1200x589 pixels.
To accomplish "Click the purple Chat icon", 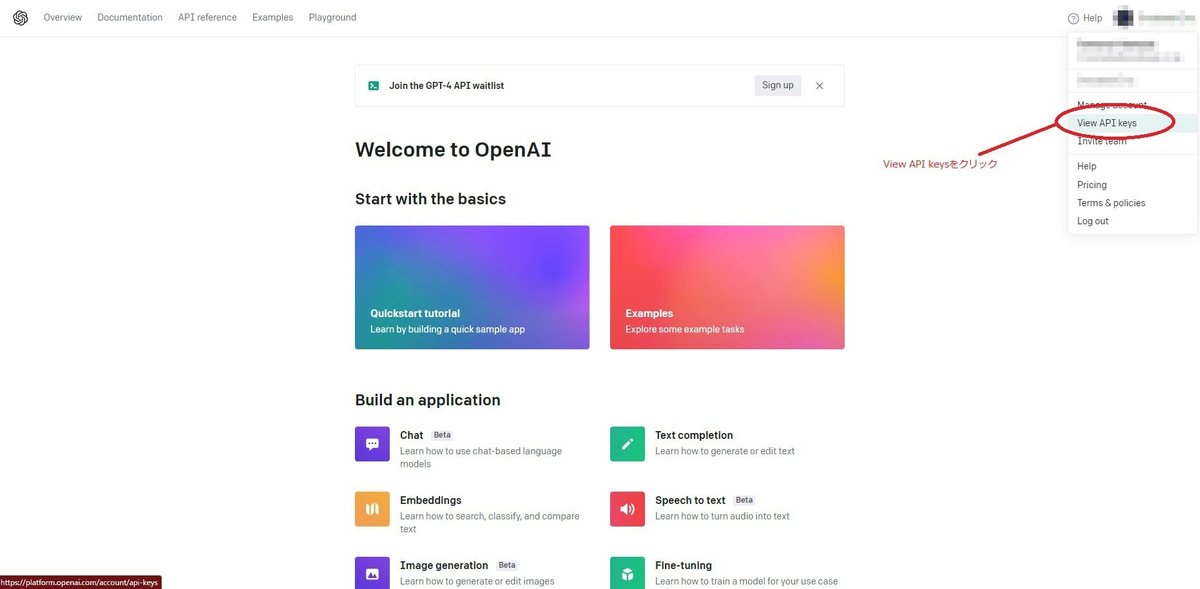I will tap(372, 444).
